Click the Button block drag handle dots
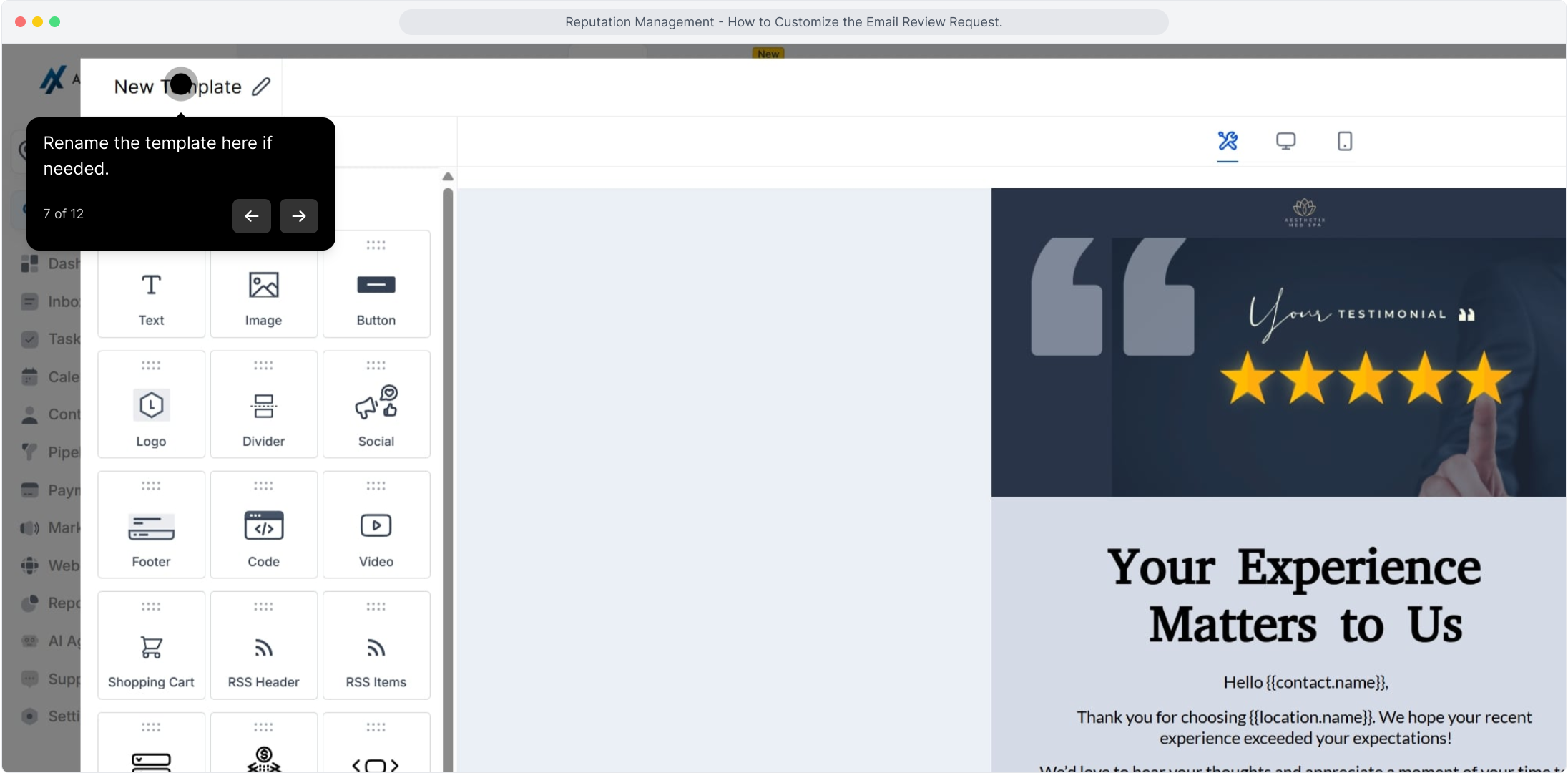 376,245
